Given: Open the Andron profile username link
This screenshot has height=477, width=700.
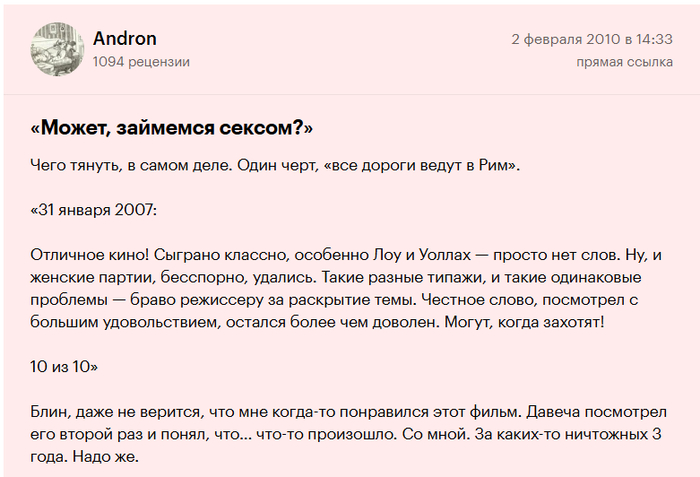Looking at the screenshot, I should (x=124, y=38).
